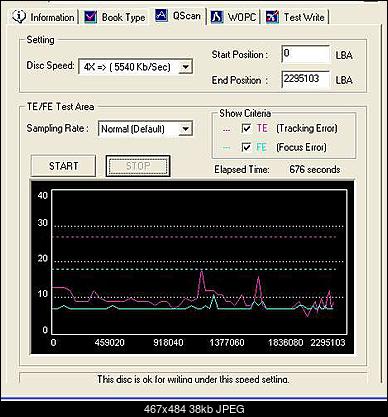Select the QScan tab label
Image resolution: width=388 pixels, height=417 pixels.
187,16
